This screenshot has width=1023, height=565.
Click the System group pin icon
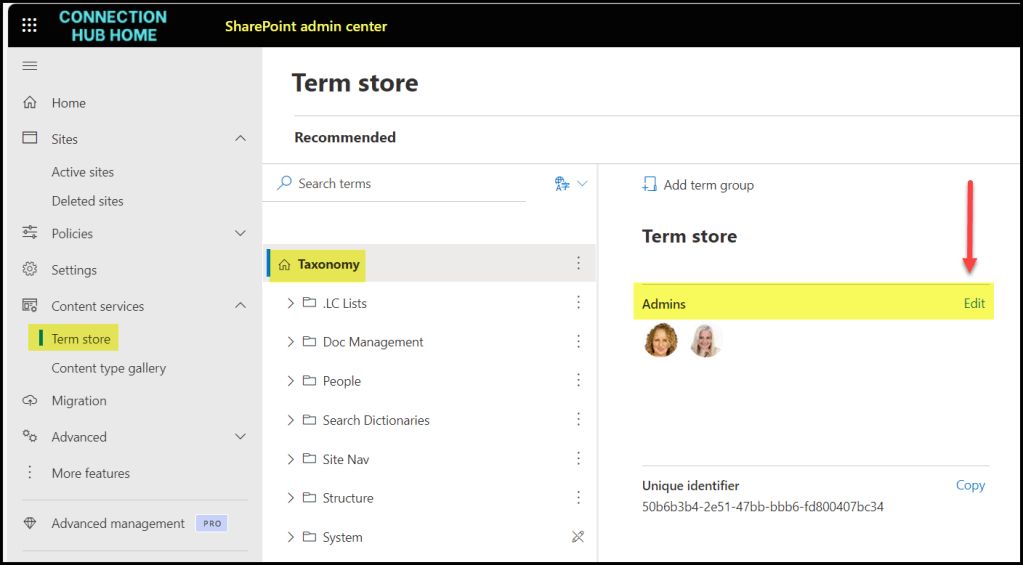click(x=578, y=537)
